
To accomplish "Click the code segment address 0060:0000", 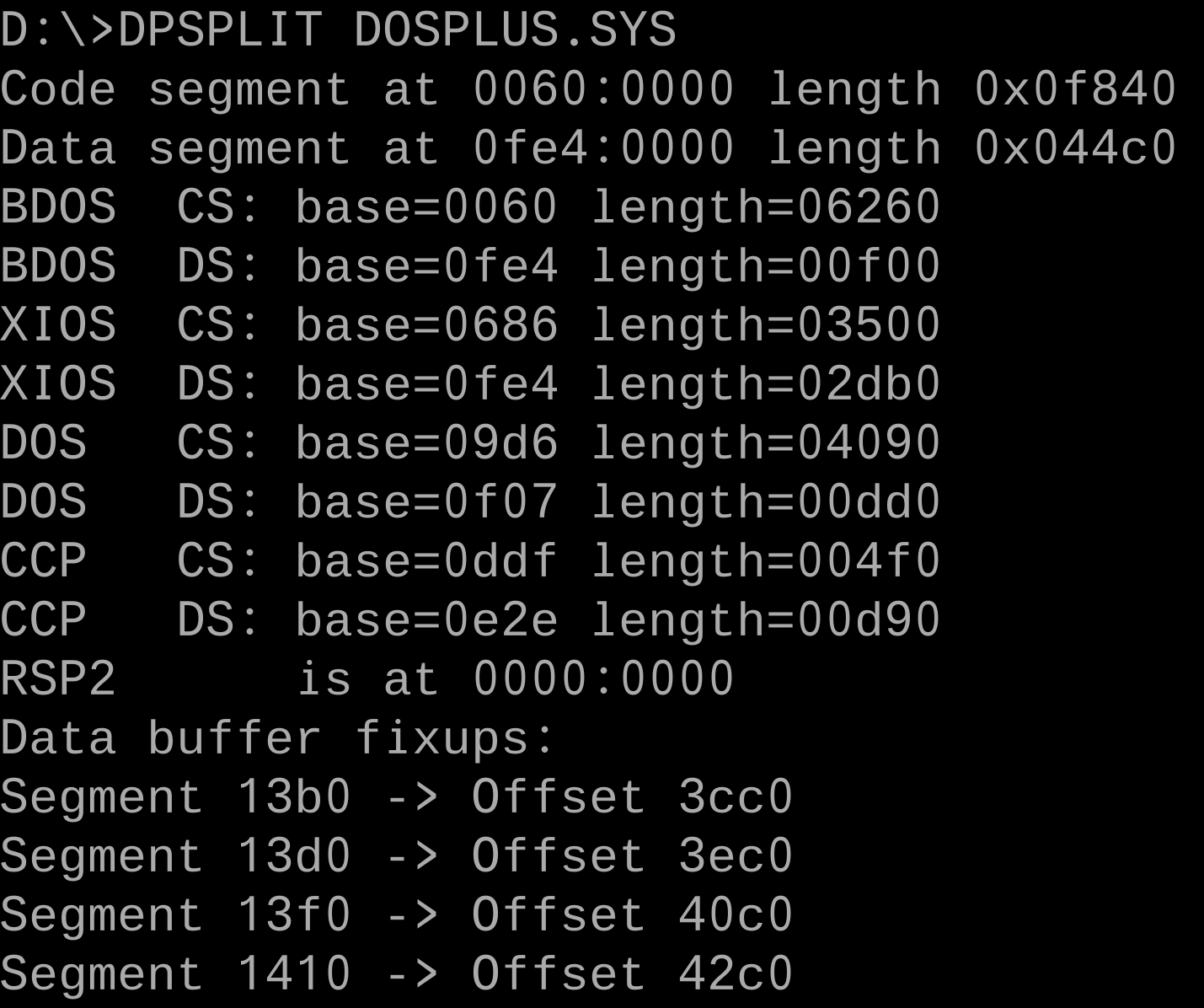I will [x=603, y=90].
